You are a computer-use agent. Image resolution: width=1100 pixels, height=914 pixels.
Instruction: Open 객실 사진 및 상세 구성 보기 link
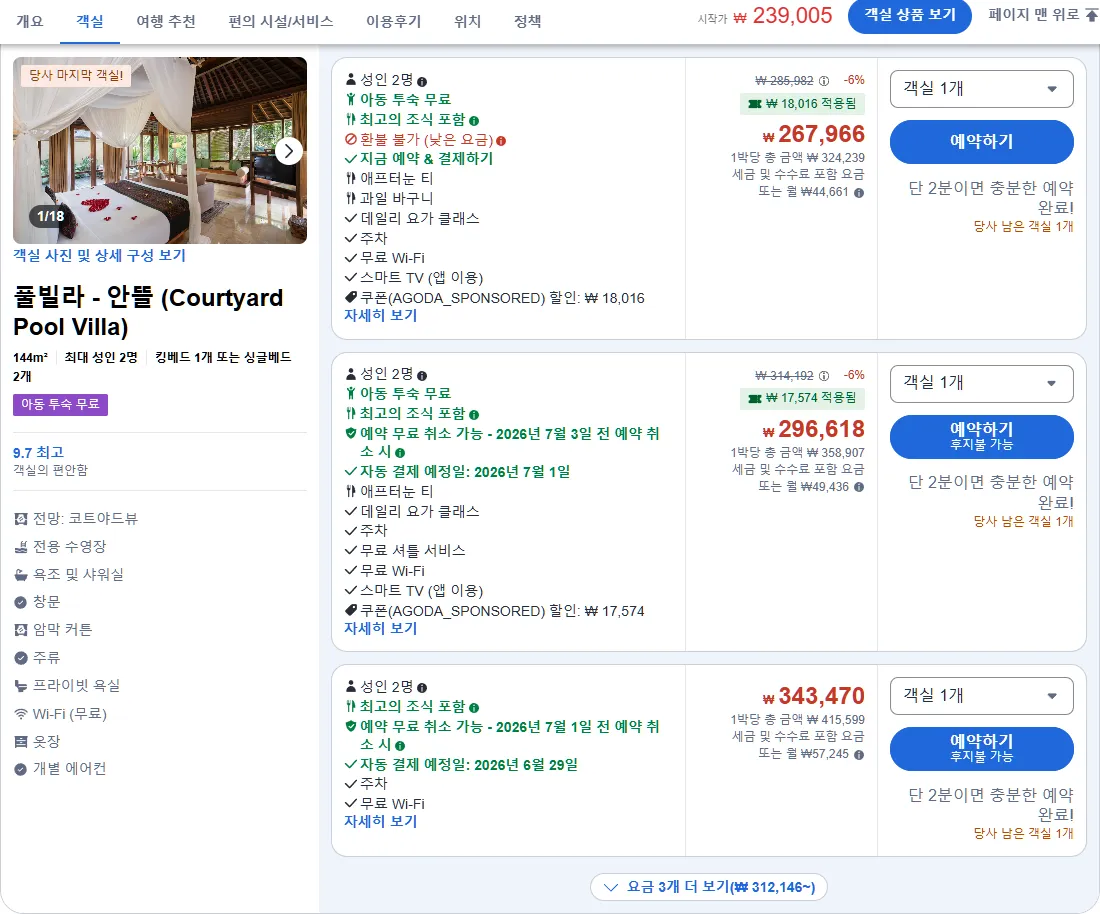coord(100,255)
